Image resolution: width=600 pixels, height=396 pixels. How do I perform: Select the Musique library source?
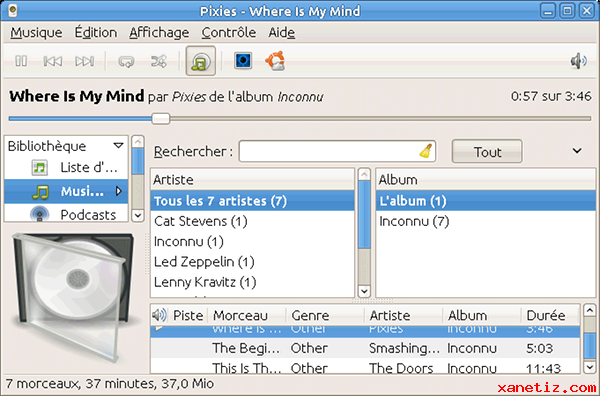pos(66,191)
